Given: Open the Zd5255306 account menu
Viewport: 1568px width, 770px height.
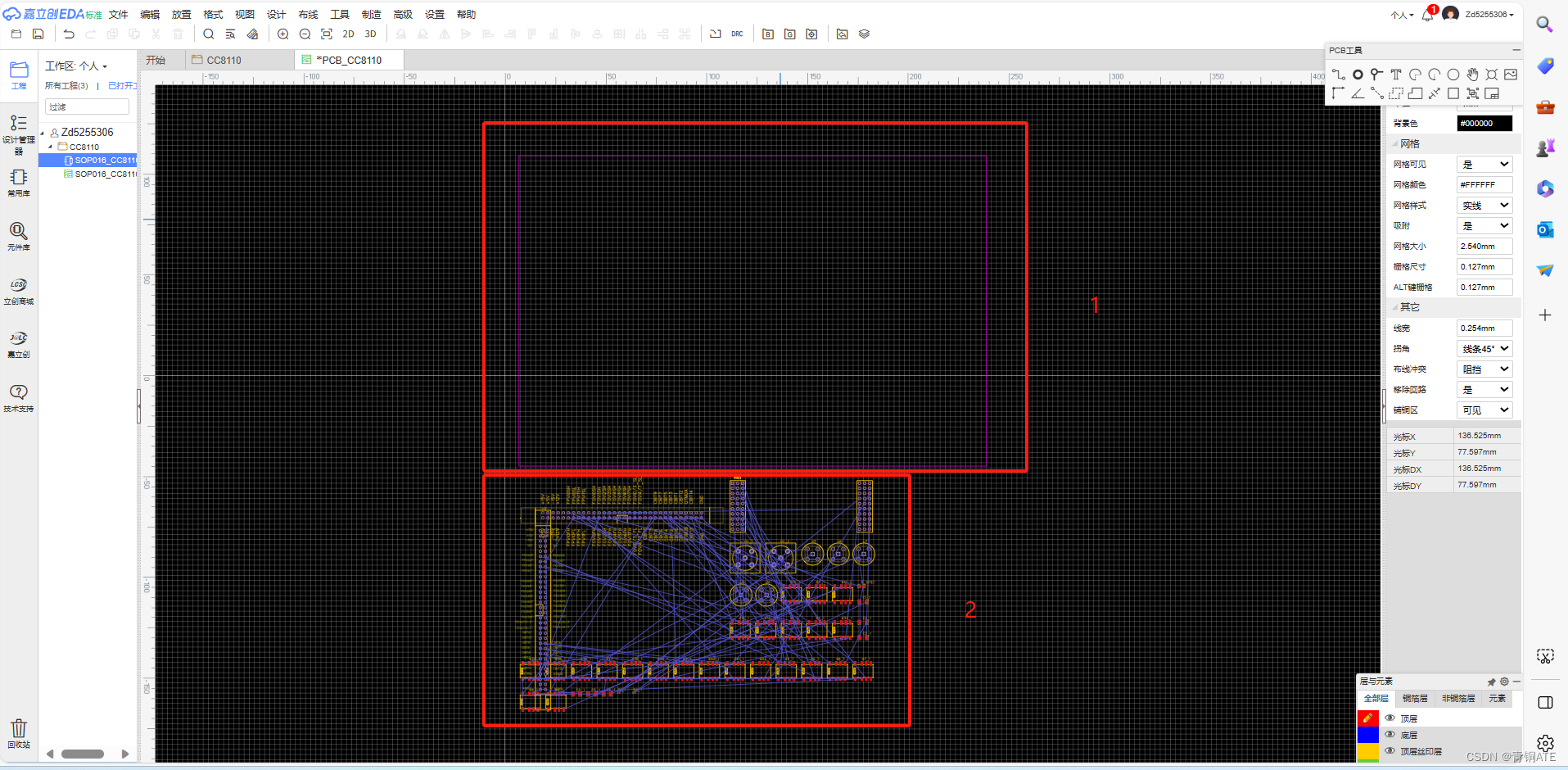Looking at the screenshot, I should point(1489,15).
